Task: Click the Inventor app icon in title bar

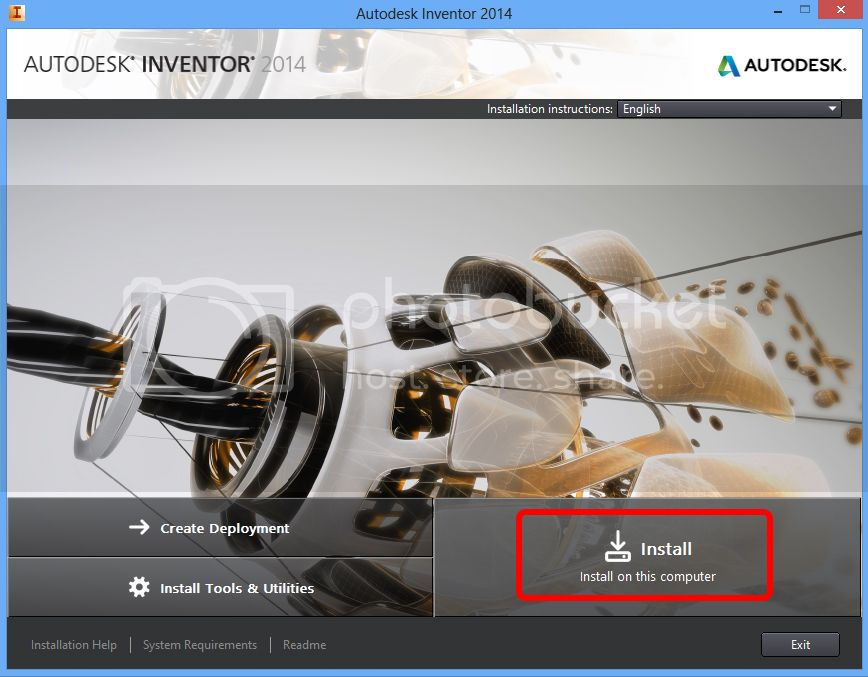Action: 17,12
